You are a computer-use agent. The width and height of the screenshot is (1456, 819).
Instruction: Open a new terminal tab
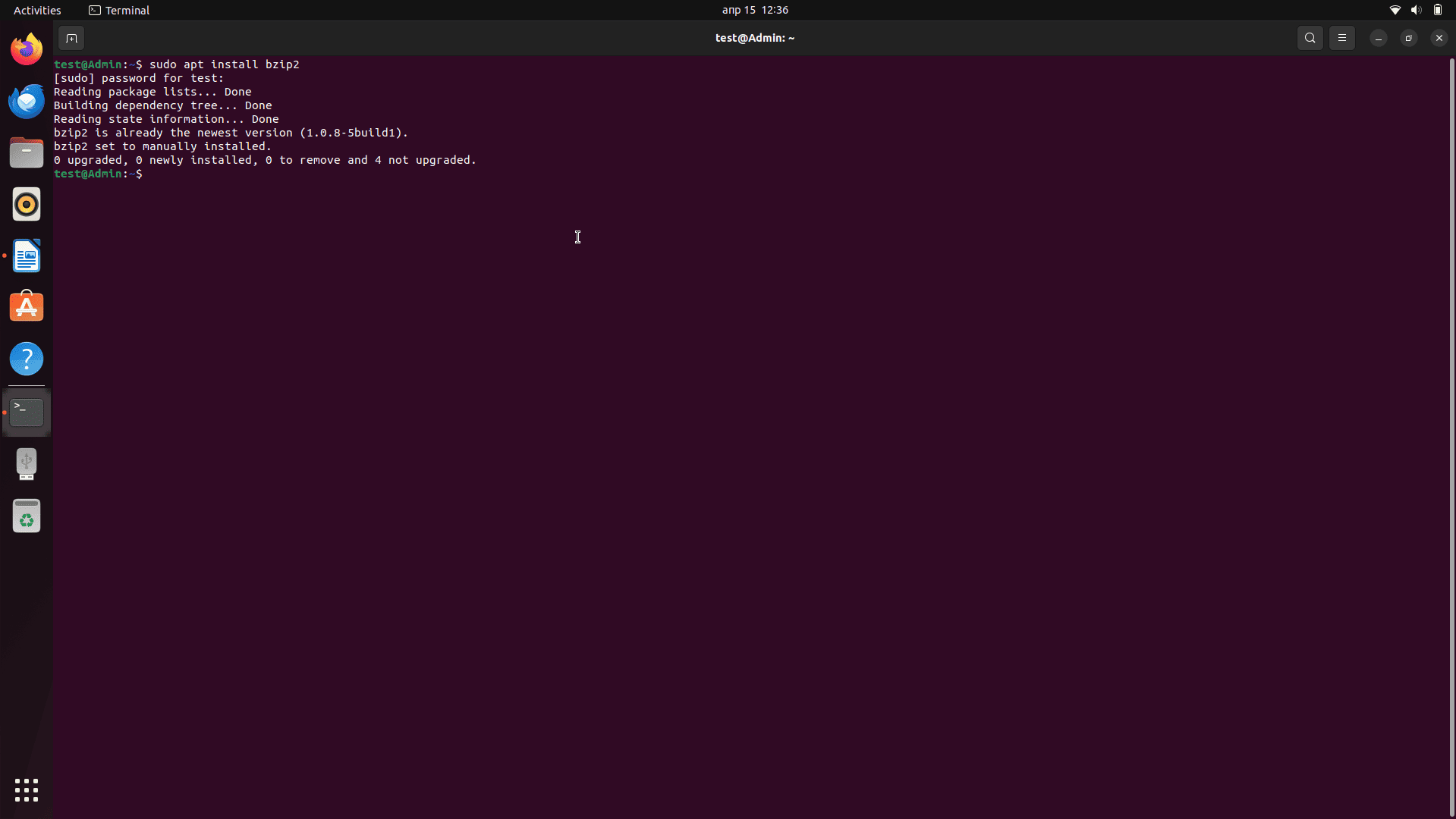71,38
